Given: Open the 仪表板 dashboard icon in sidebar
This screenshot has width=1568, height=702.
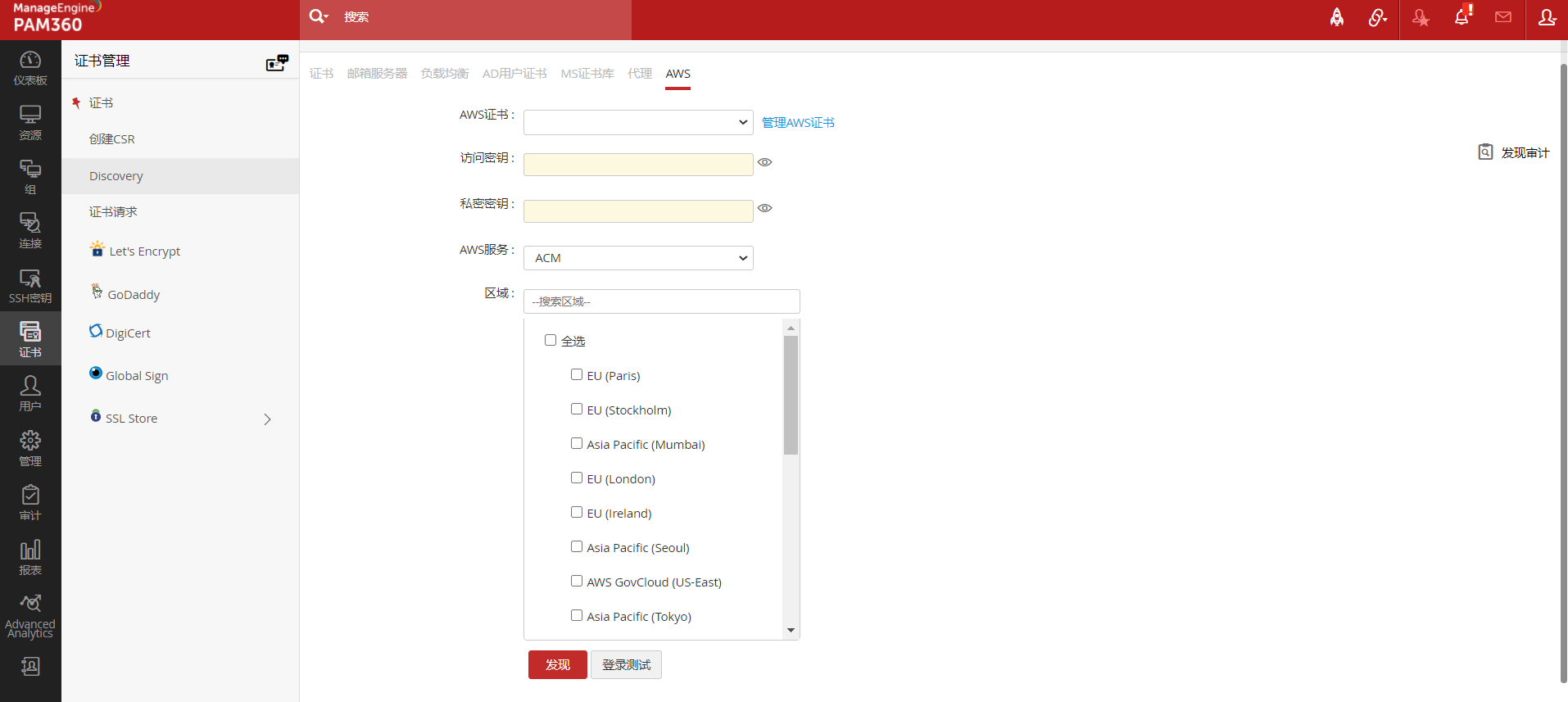Looking at the screenshot, I should 30,68.
